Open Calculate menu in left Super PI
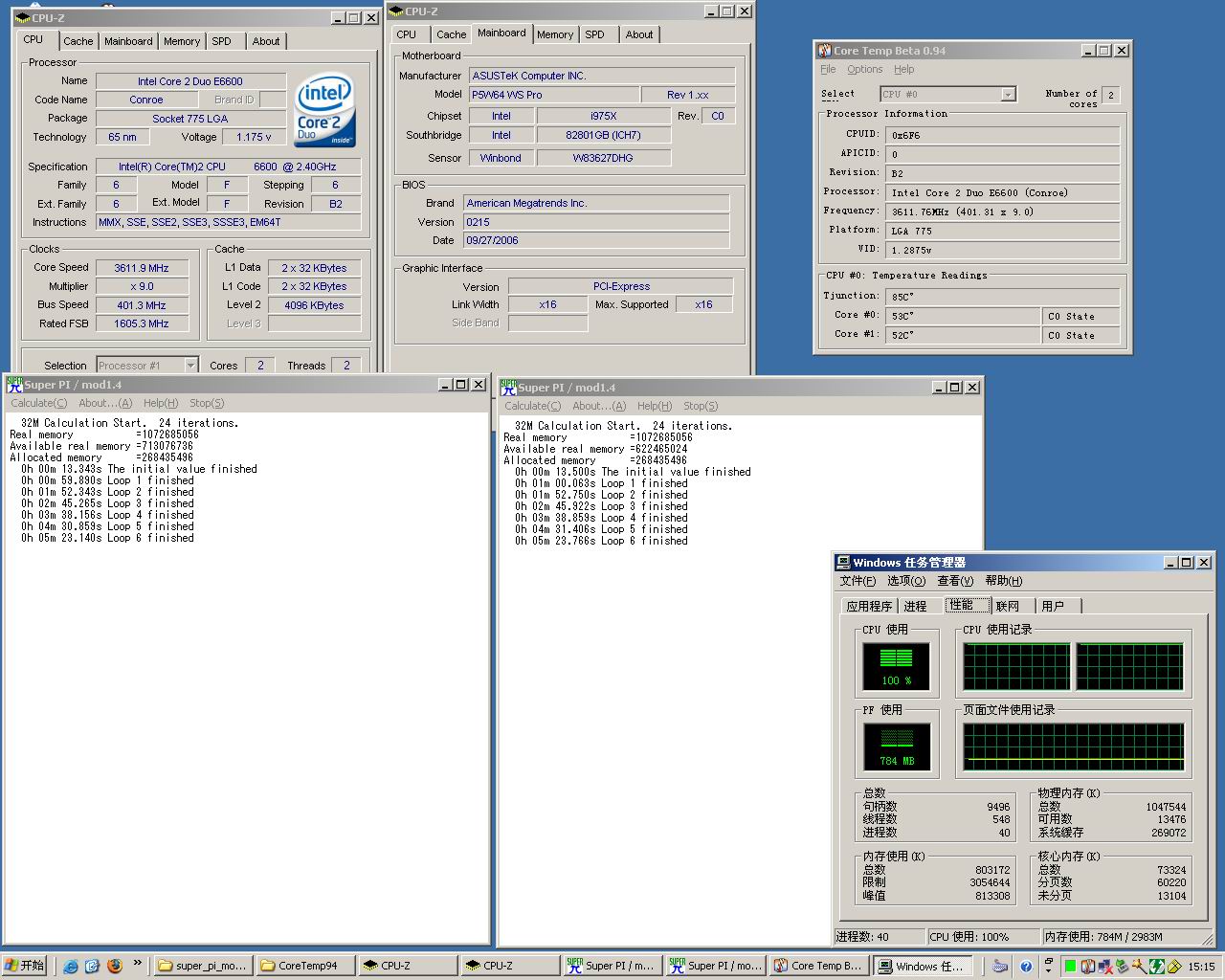The width and height of the screenshot is (1225, 980). tap(39, 403)
